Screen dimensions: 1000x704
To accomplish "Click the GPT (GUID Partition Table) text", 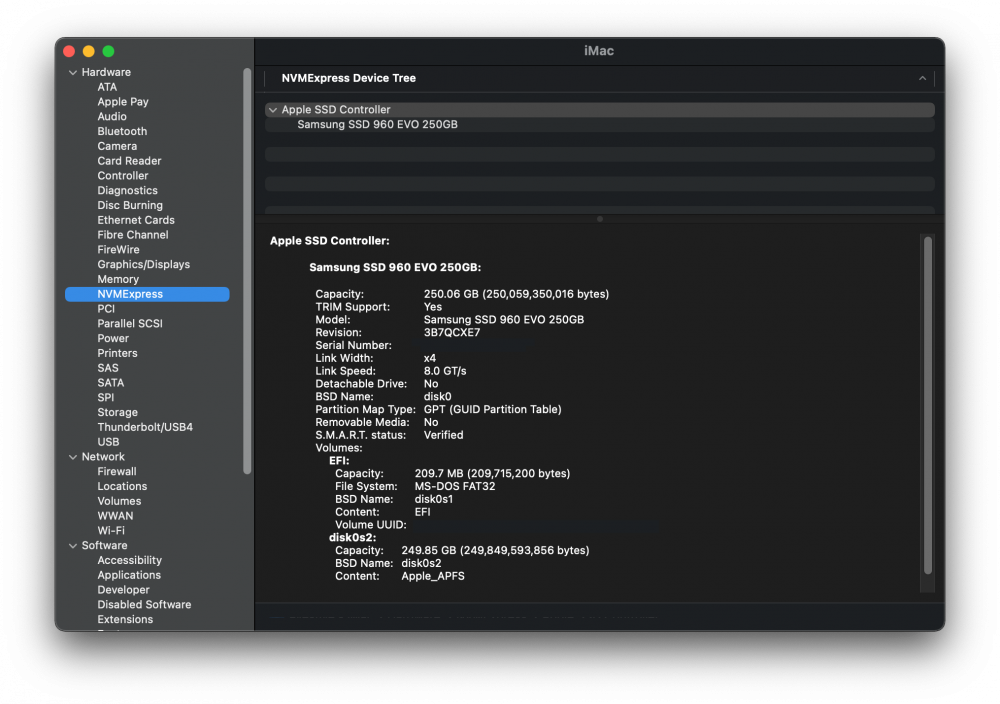I will click(492, 409).
